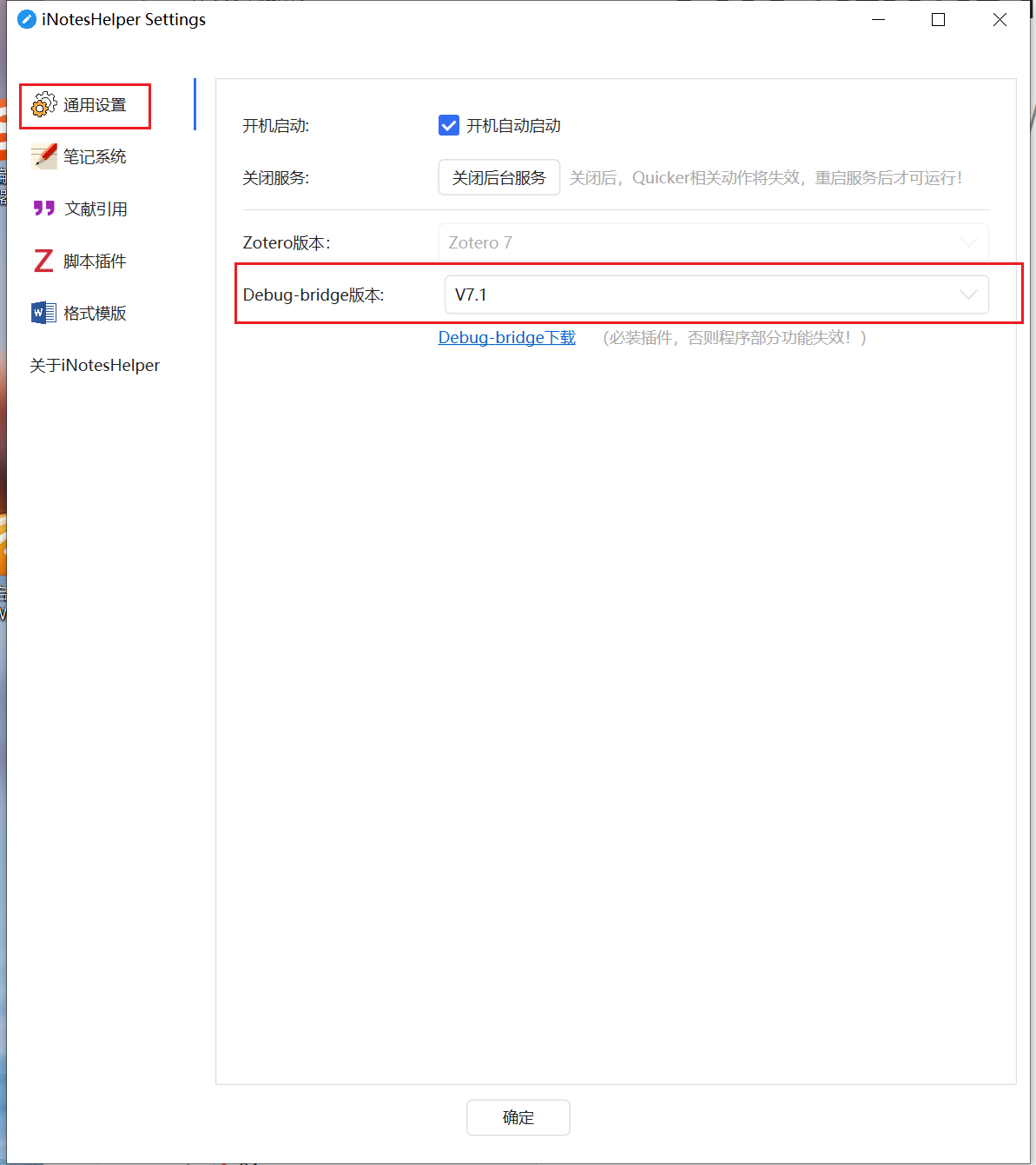1036x1165 pixels.
Task: Click the 关闭服务: label
Action: [276, 177]
